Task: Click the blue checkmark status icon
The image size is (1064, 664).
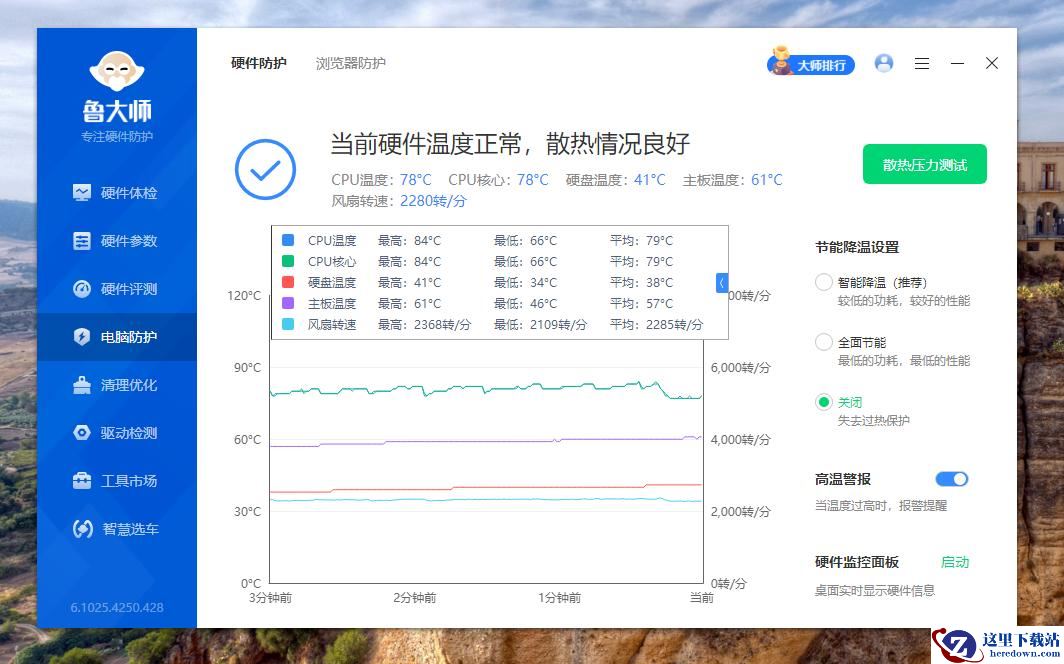Action: [x=265, y=170]
